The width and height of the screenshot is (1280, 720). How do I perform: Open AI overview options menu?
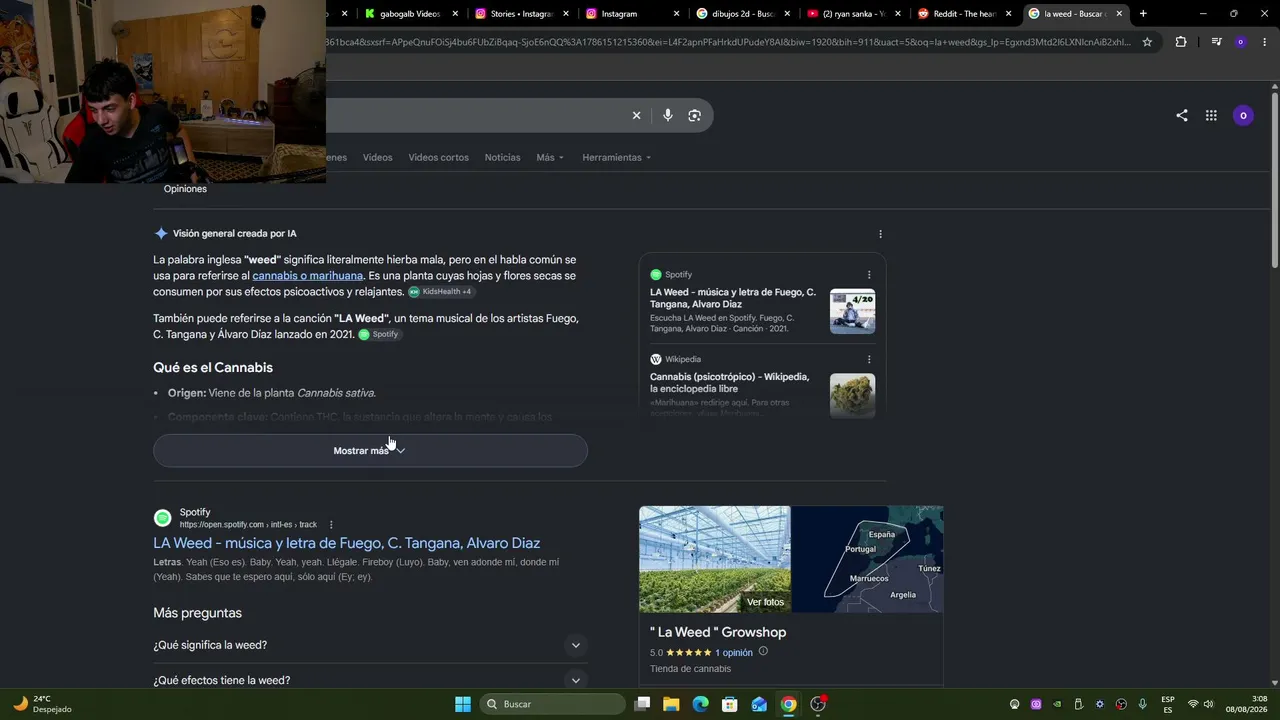880,234
